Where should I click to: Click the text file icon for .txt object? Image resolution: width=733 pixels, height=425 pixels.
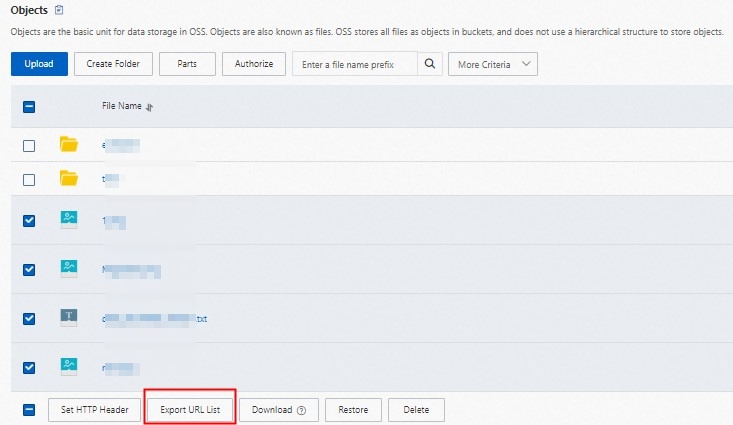[x=69, y=317]
